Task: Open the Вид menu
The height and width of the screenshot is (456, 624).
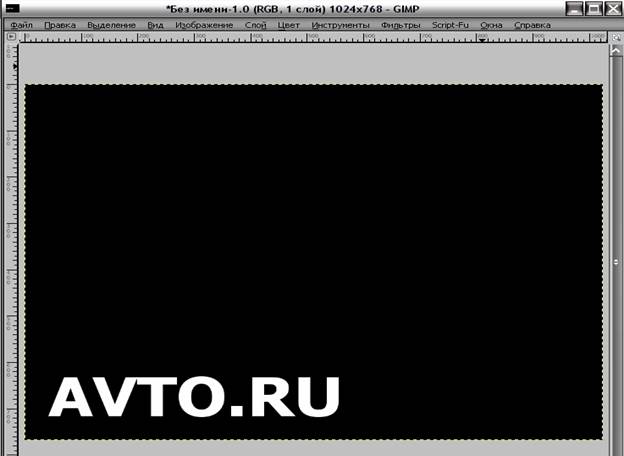Action: pyautogui.click(x=155, y=25)
